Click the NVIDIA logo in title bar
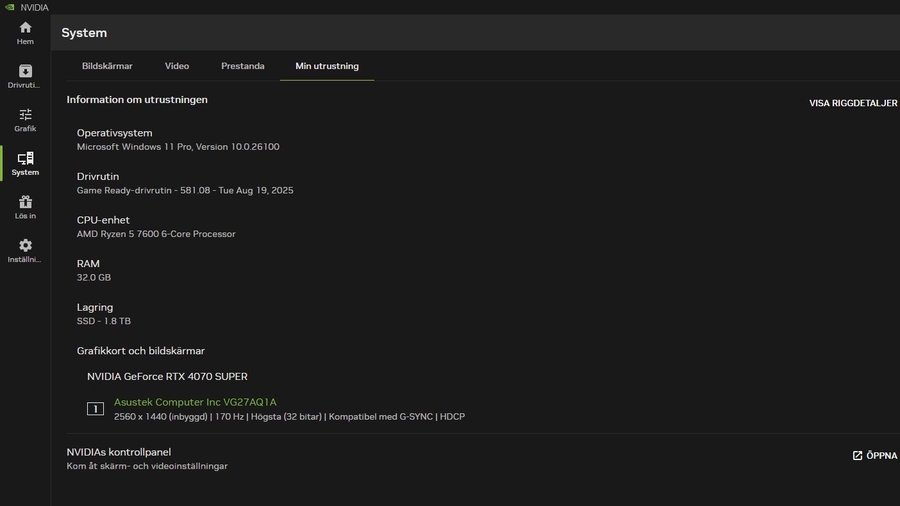 coord(10,7)
